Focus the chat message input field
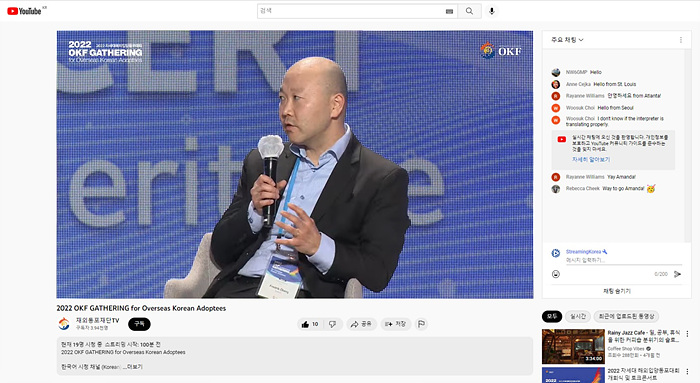The height and width of the screenshot is (383, 700). tap(624, 260)
